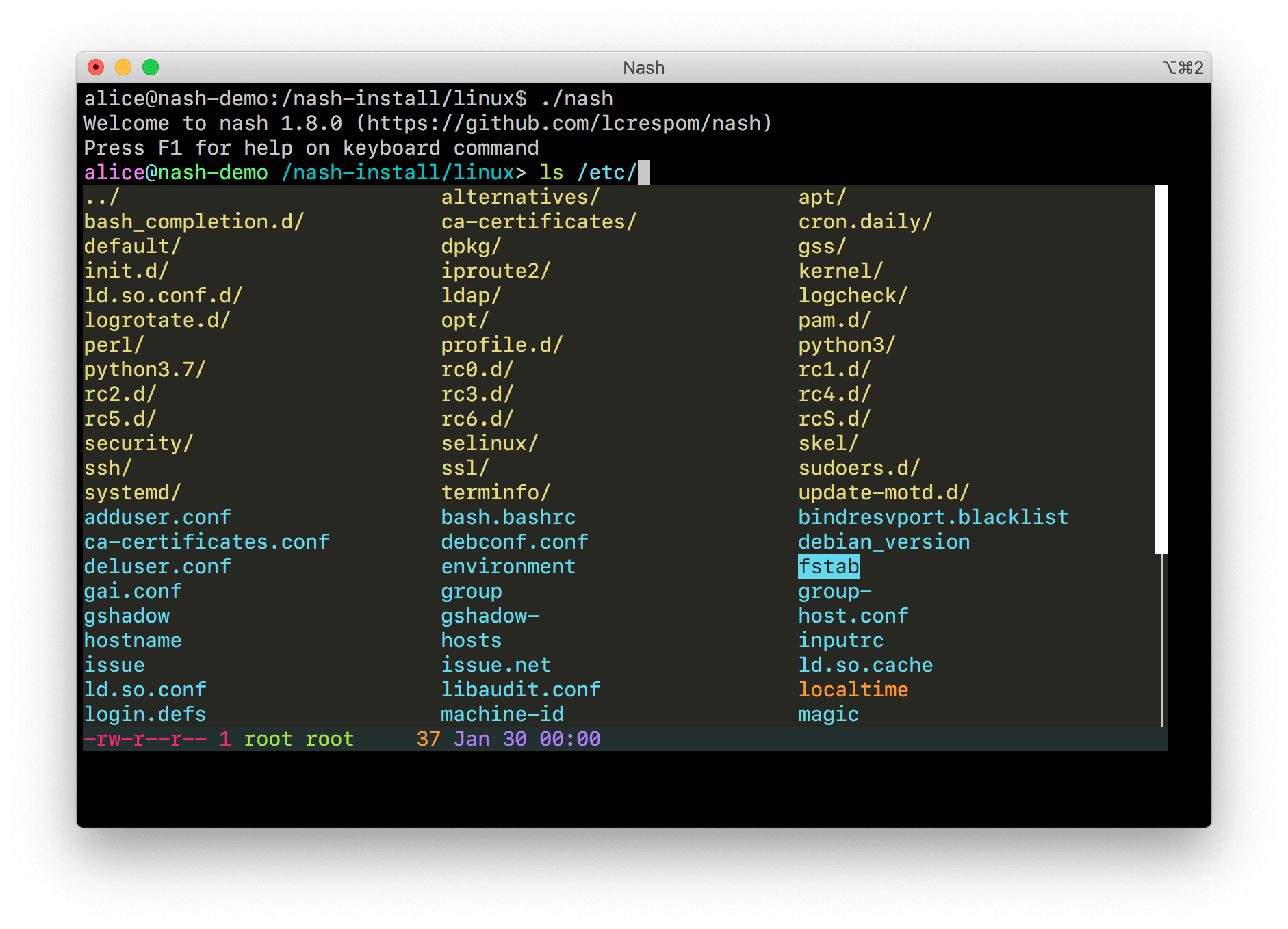This screenshot has height=929, width=1288.
Task: Select the debian_version file entry
Action: tap(884, 542)
